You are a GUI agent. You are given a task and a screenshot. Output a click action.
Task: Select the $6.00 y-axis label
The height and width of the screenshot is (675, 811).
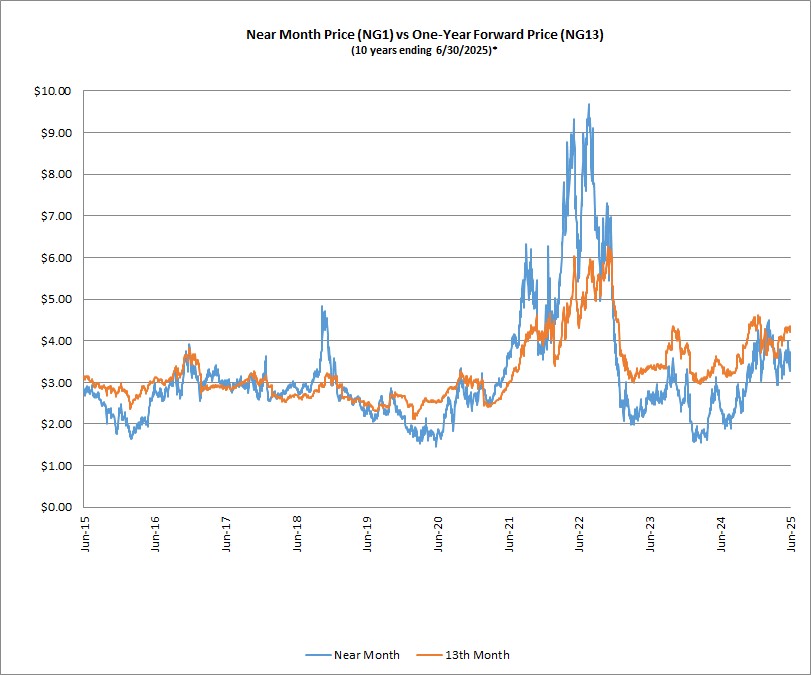(56, 258)
